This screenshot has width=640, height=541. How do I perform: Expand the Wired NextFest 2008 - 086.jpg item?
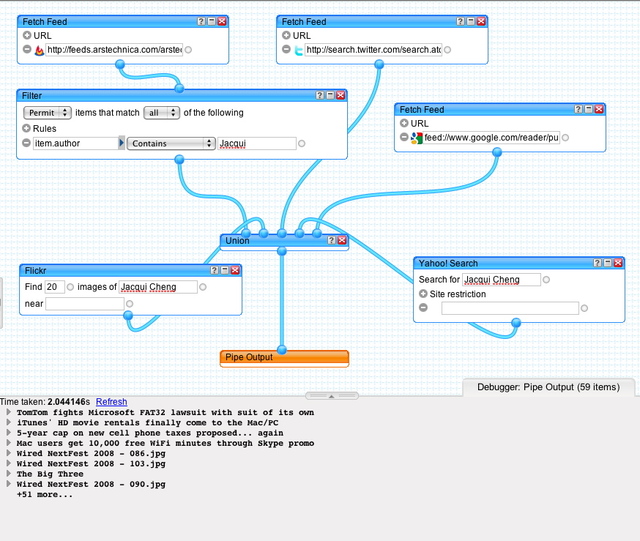point(8,453)
